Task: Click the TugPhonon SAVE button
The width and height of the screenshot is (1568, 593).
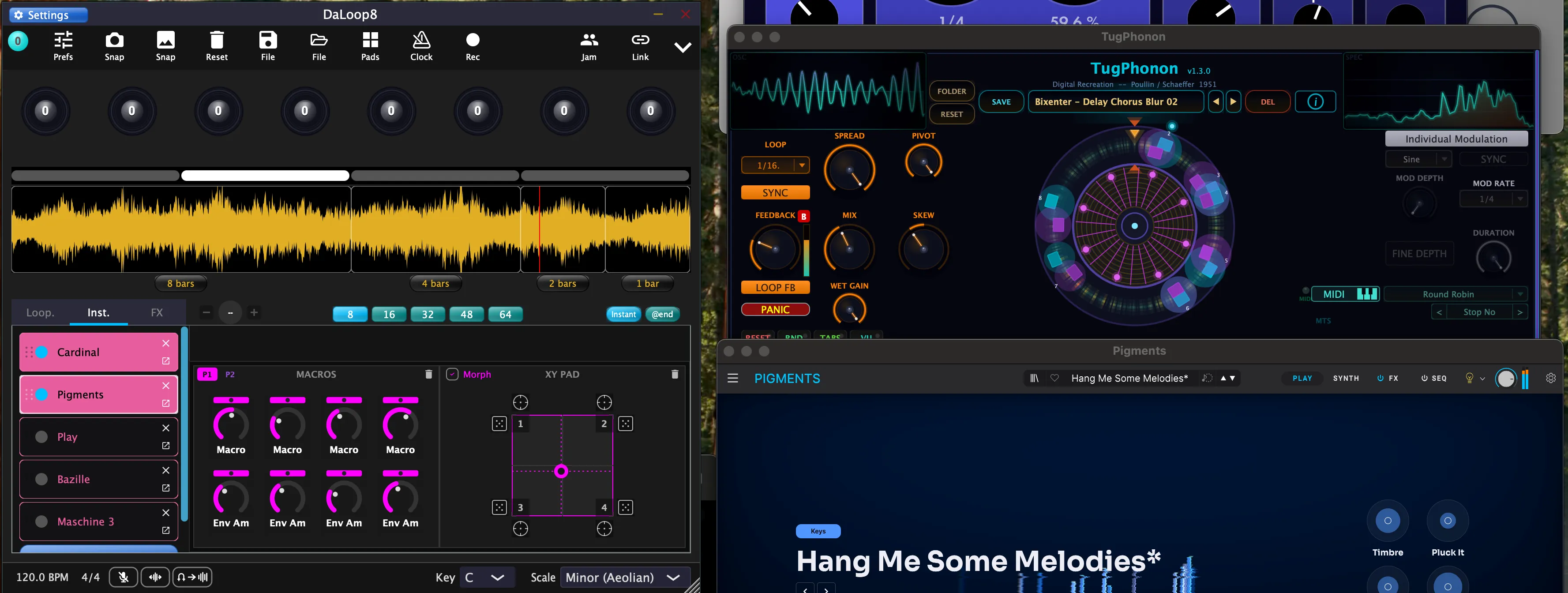Action: click(x=1001, y=101)
